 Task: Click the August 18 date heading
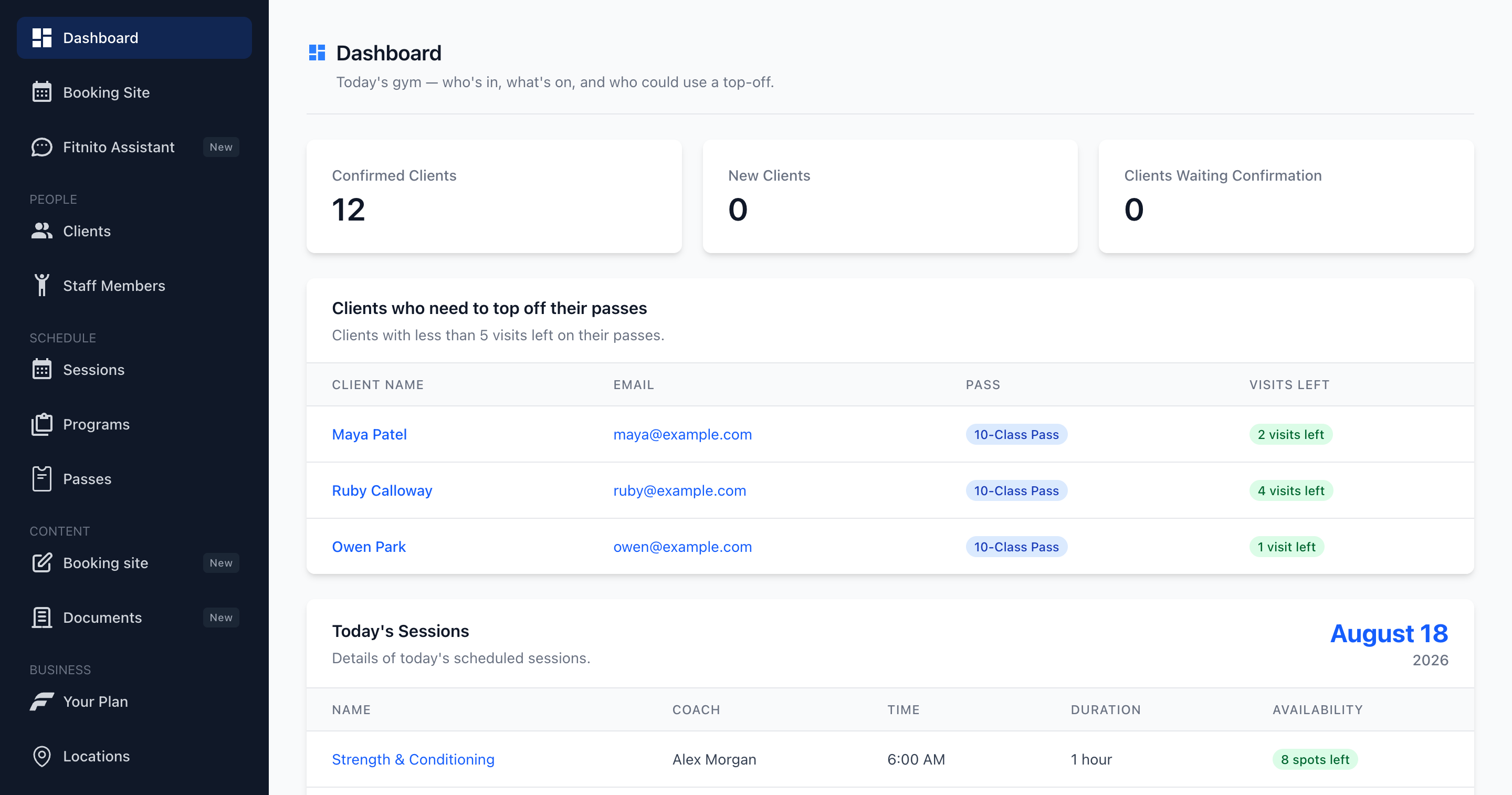pos(1389,633)
